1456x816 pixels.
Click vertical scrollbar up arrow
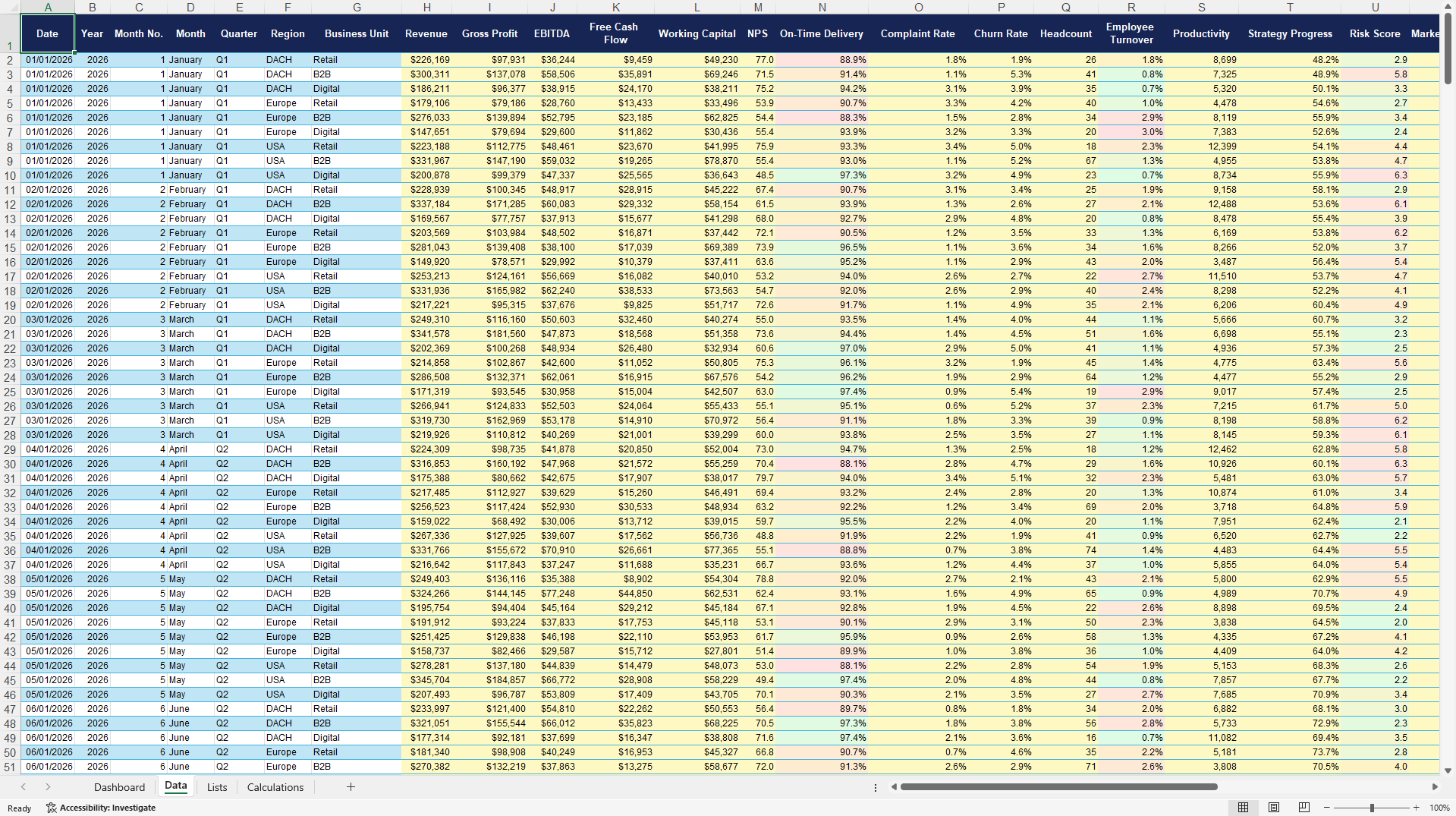click(x=1448, y=6)
